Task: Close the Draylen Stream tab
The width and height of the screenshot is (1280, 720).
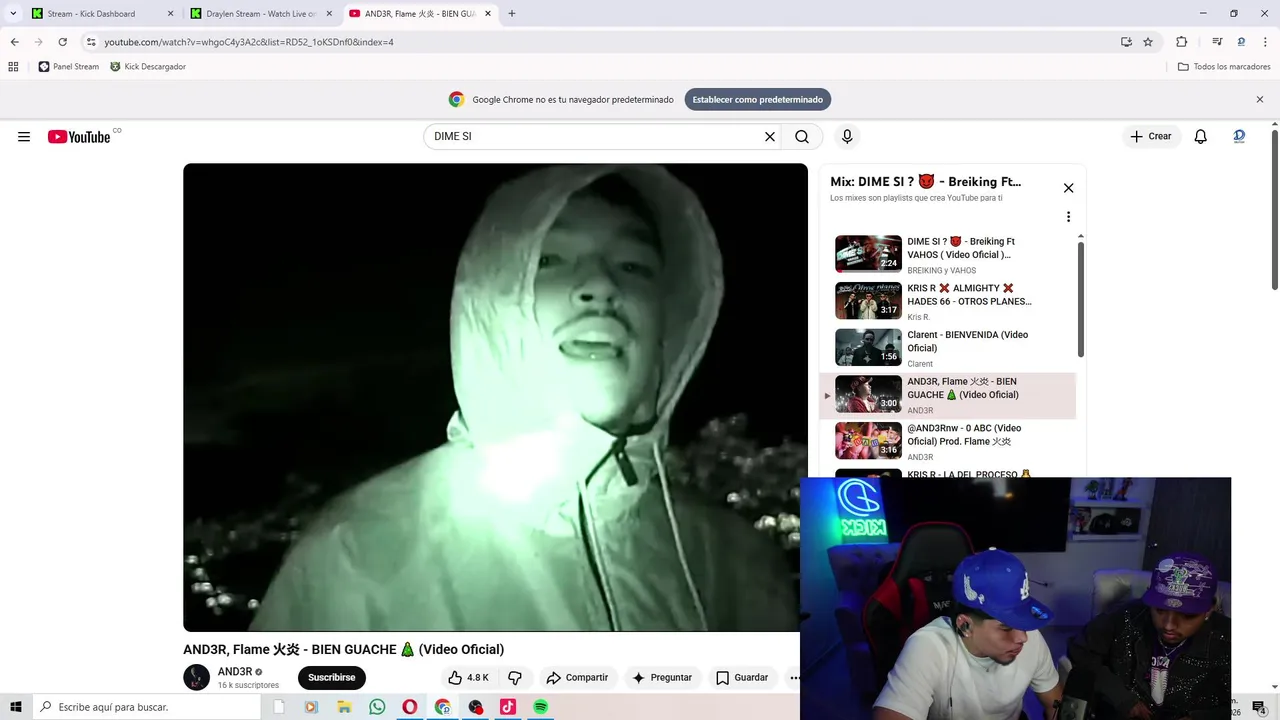Action: click(329, 14)
